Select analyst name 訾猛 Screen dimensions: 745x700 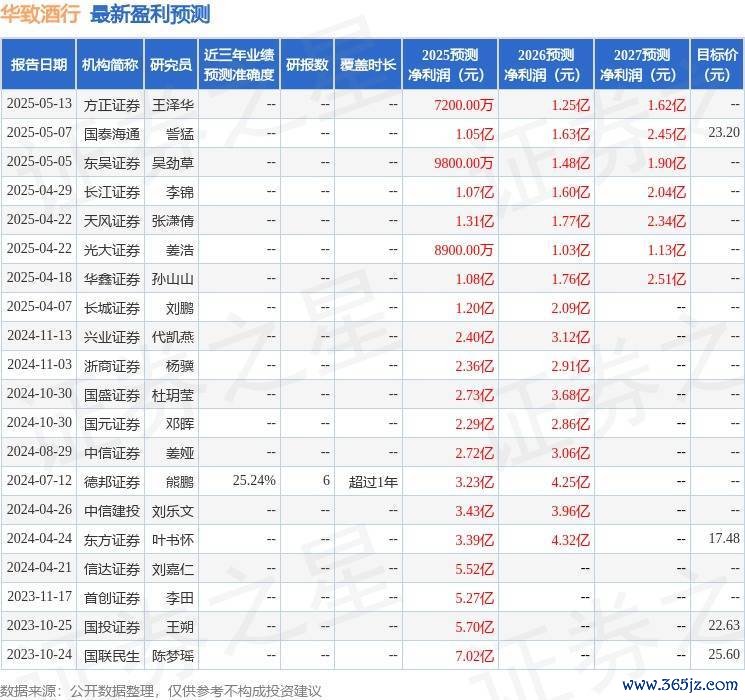[180, 134]
